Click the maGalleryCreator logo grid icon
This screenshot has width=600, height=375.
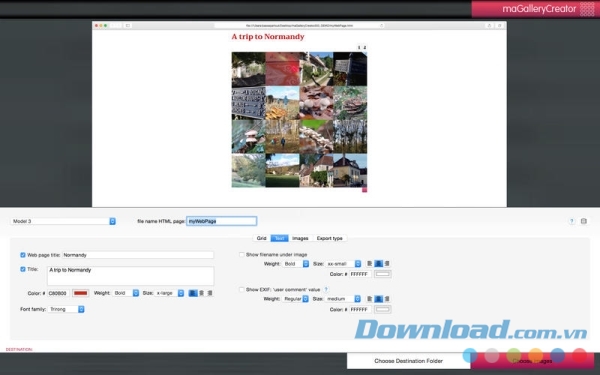[587, 9]
